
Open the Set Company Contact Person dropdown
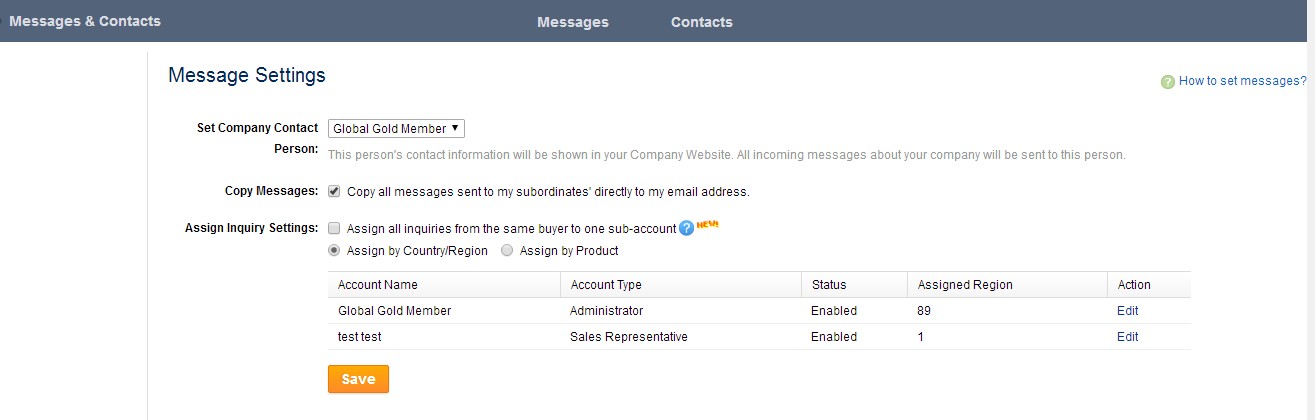pos(396,128)
